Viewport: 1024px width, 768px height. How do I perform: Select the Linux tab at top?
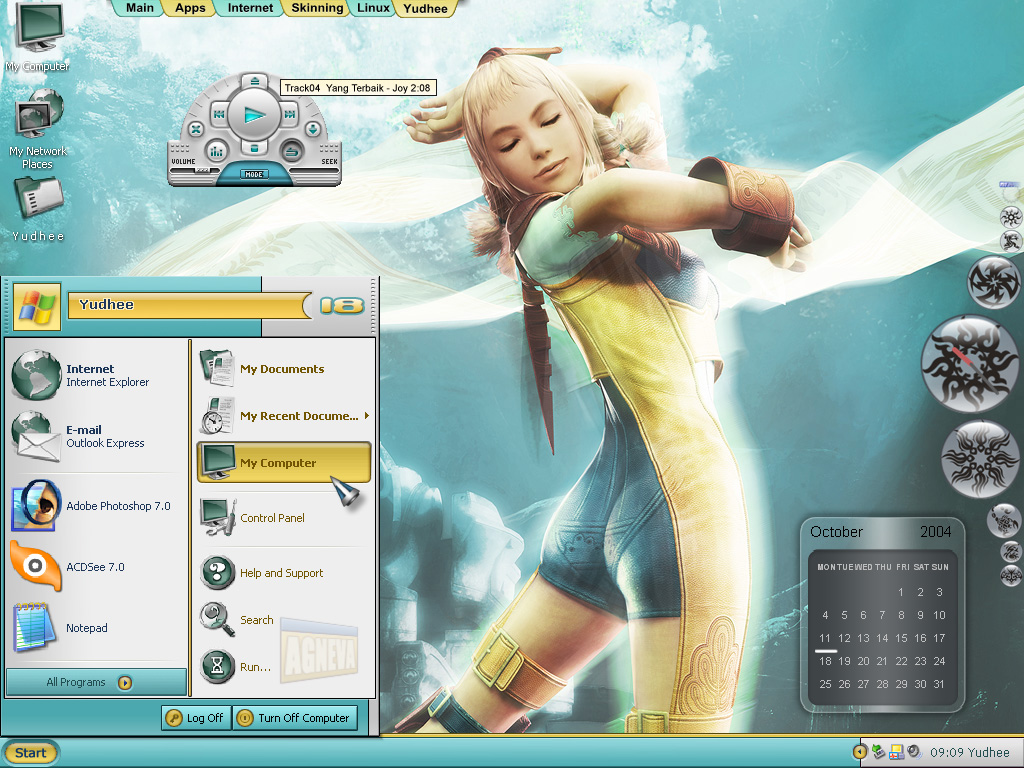tap(373, 8)
